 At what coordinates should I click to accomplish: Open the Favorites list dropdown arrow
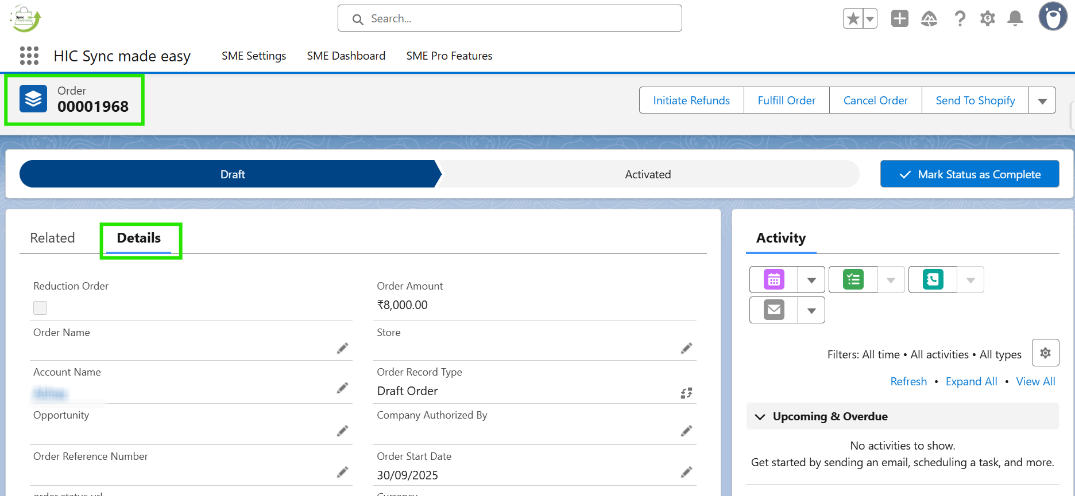pyautogui.click(x=870, y=19)
